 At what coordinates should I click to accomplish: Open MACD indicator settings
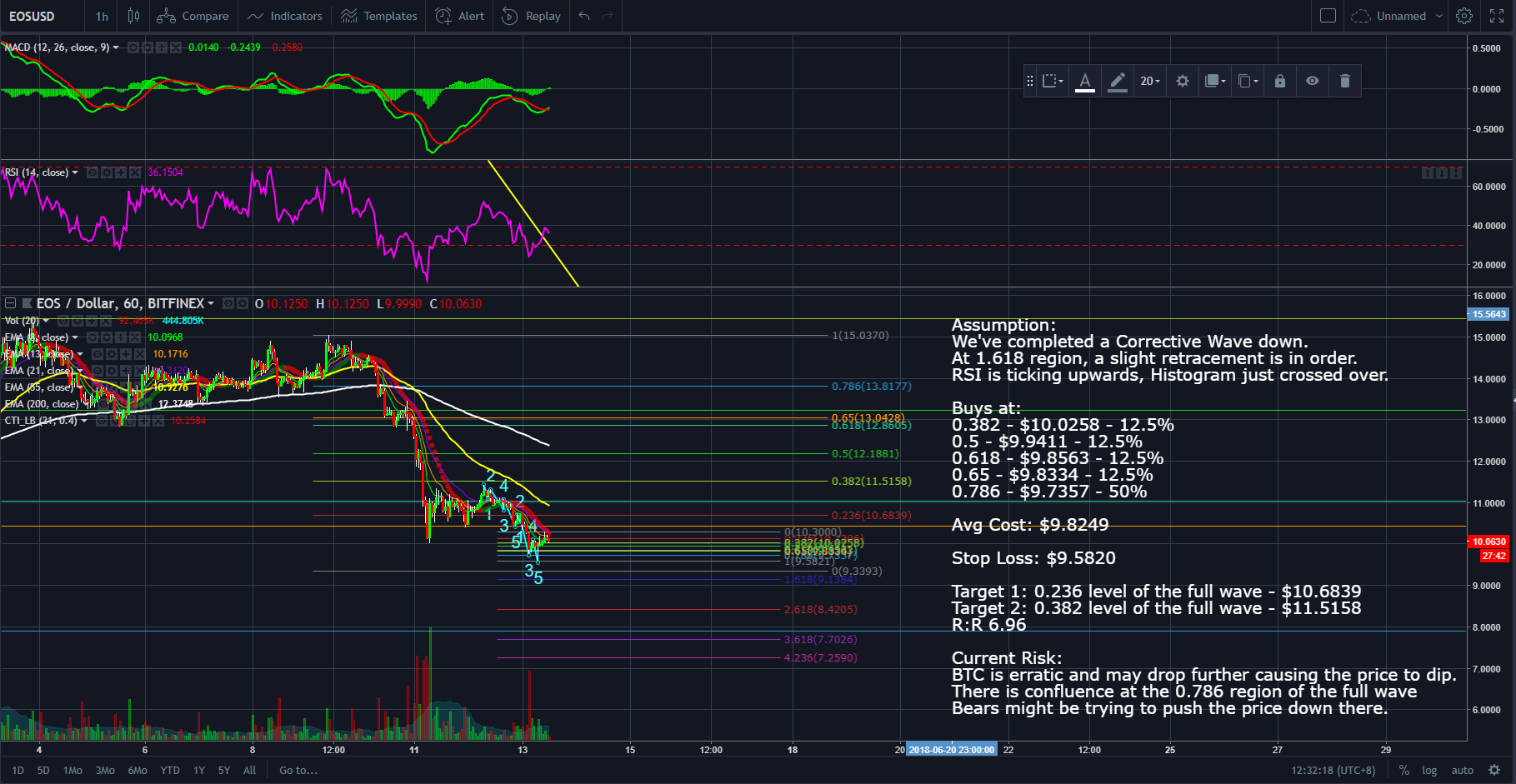point(148,47)
